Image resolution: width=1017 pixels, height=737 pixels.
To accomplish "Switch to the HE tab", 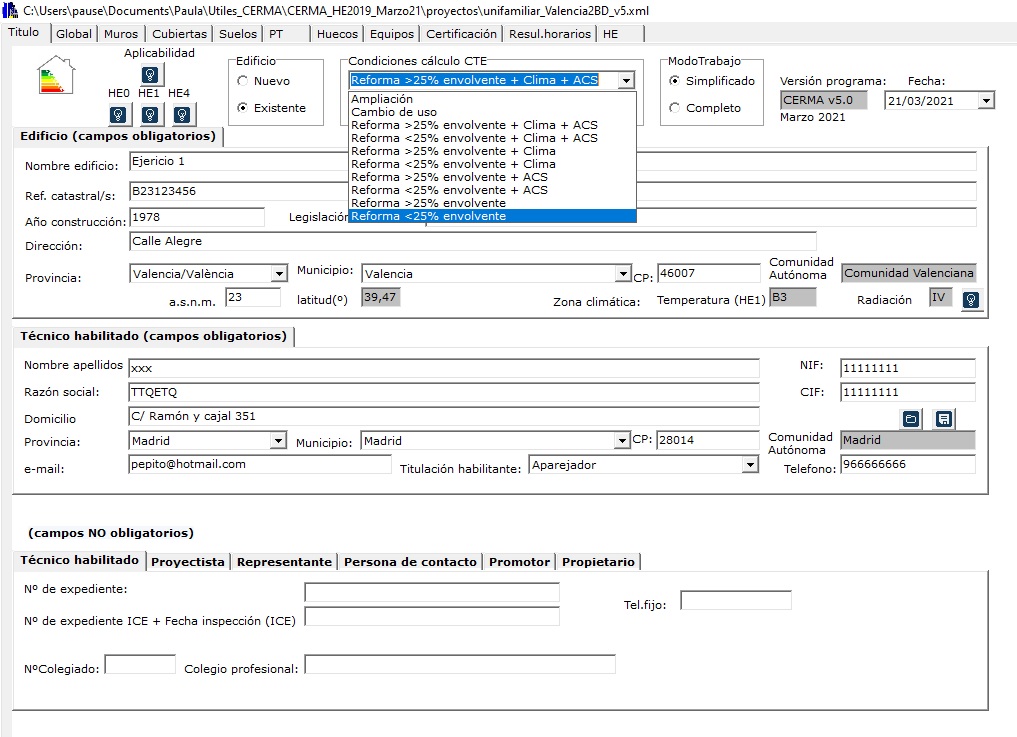I will (x=621, y=34).
